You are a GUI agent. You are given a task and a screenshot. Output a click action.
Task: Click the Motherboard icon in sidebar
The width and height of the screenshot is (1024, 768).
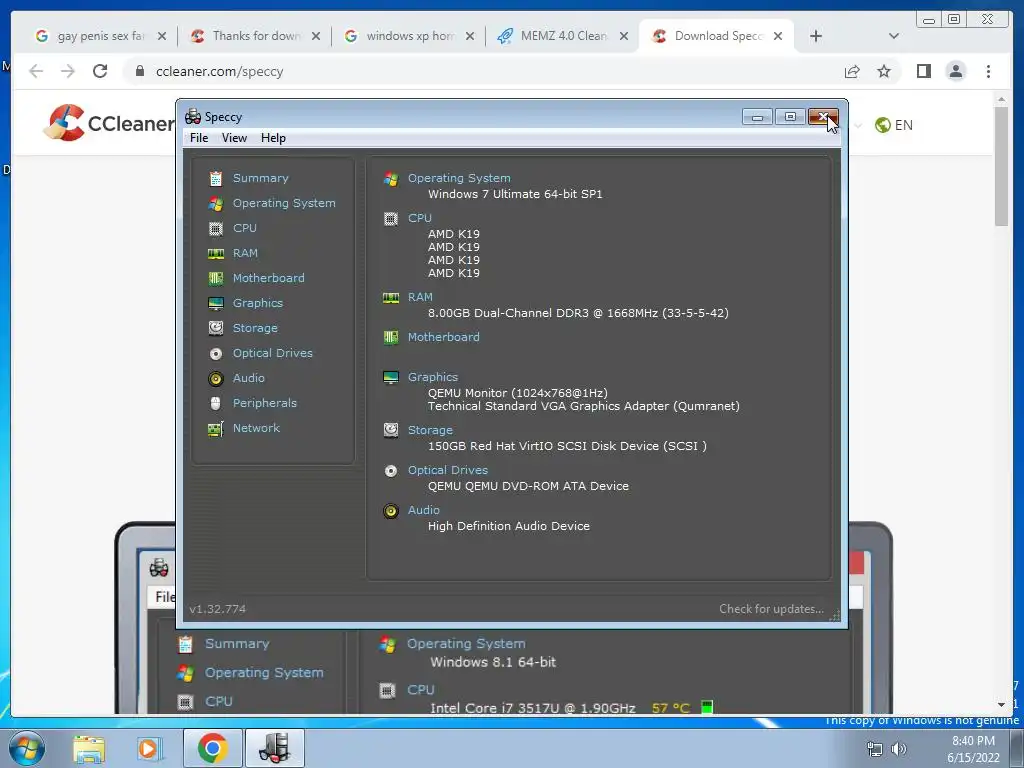216,279
